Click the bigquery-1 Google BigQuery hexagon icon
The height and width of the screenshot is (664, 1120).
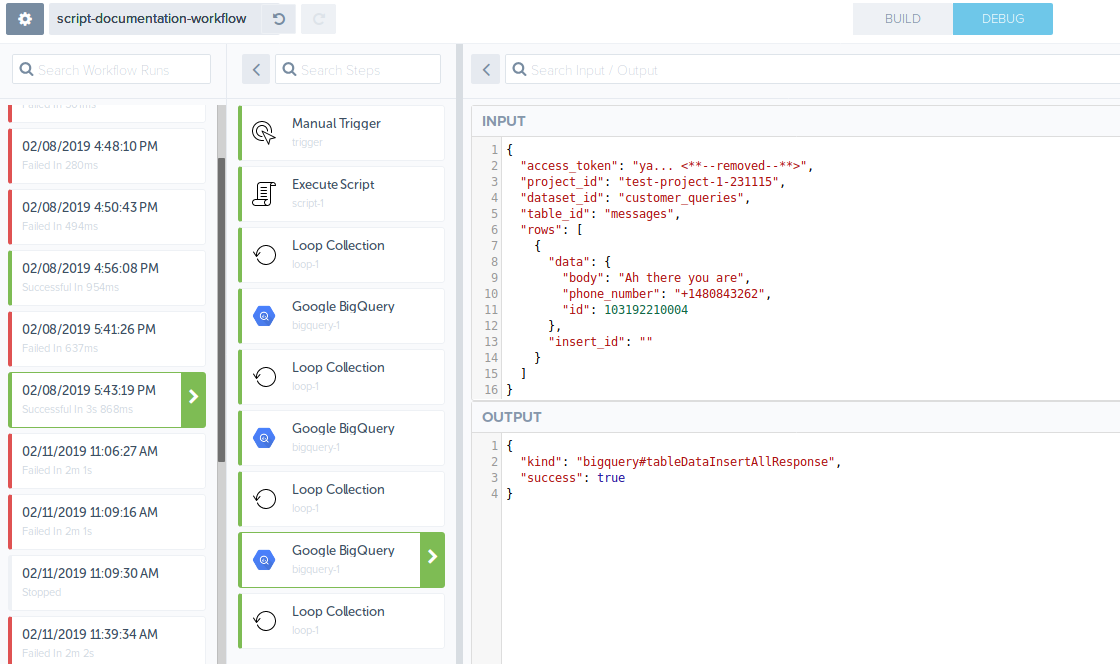click(262, 315)
